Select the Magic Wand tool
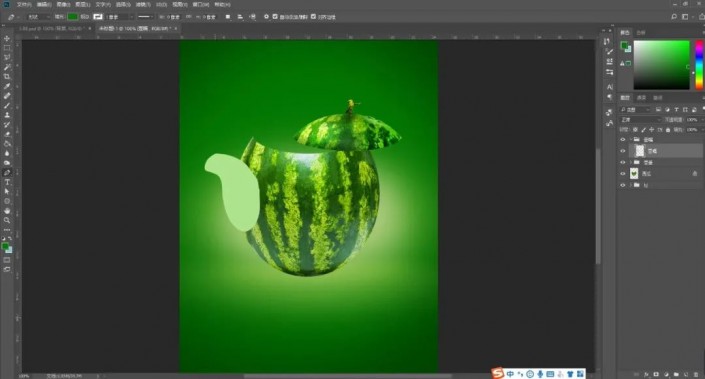This screenshot has height=379, width=705. coord(7,67)
